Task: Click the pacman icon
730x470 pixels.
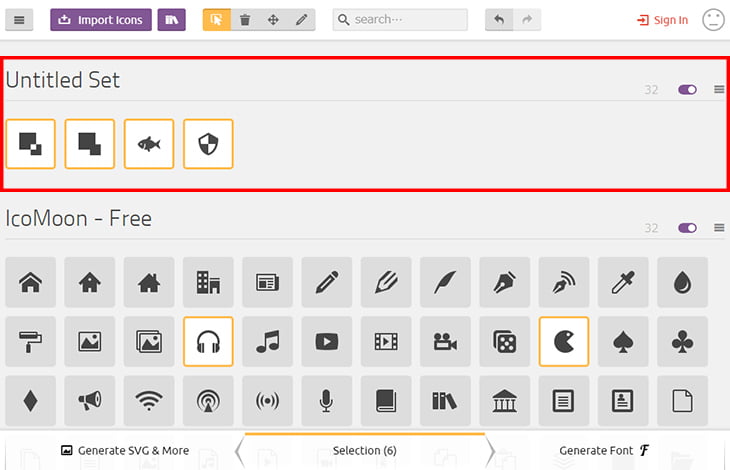Action: [564, 342]
